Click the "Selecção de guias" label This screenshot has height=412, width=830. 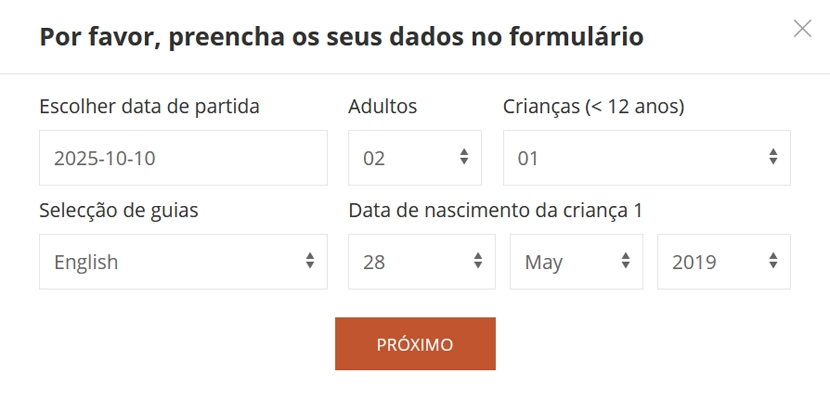[x=119, y=210]
